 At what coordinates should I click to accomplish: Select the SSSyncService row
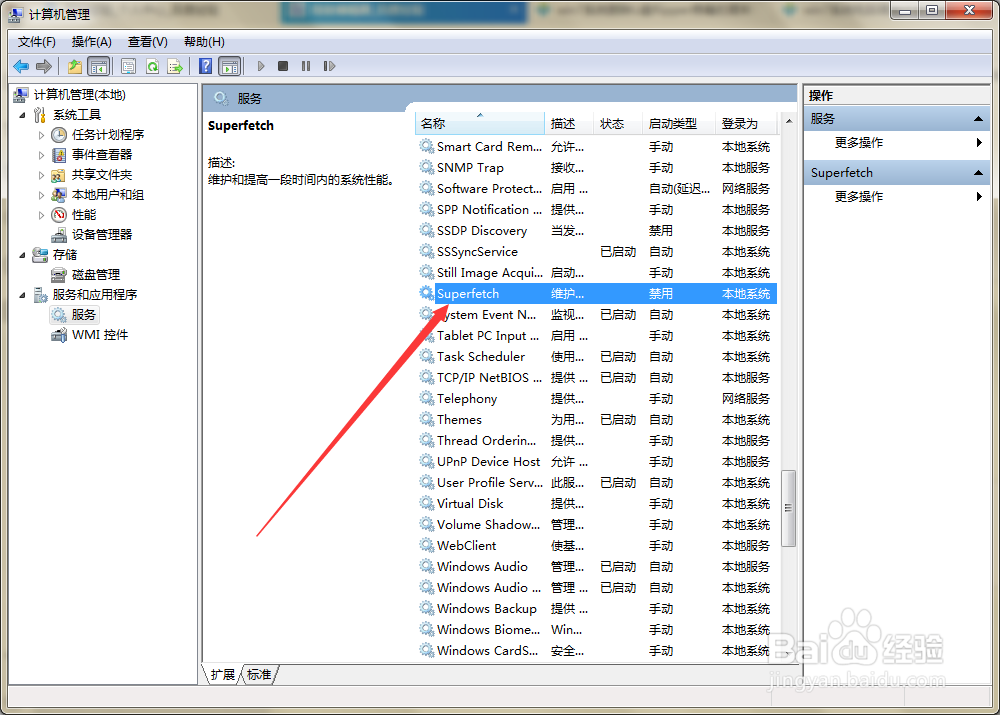(x=597, y=252)
